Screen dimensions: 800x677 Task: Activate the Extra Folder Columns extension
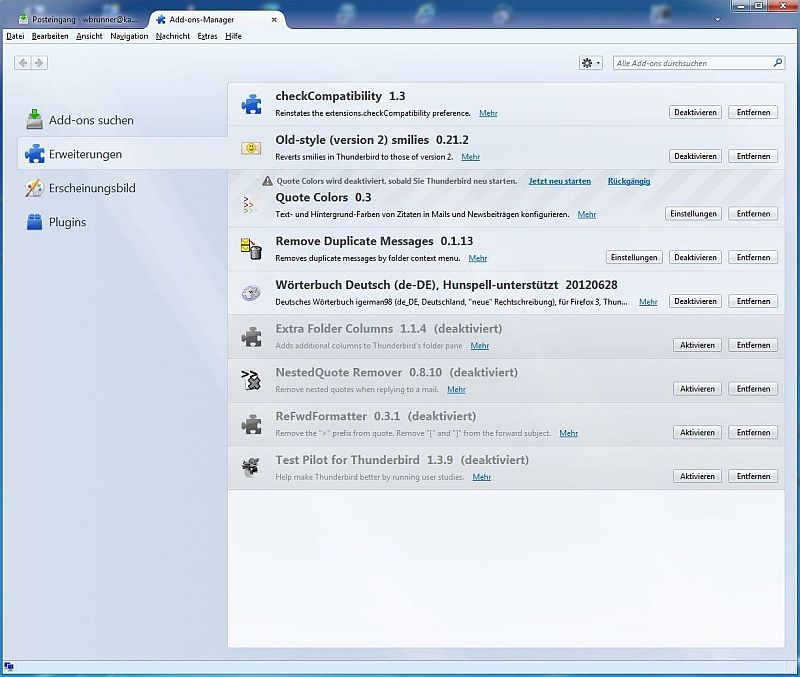[x=697, y=345]
